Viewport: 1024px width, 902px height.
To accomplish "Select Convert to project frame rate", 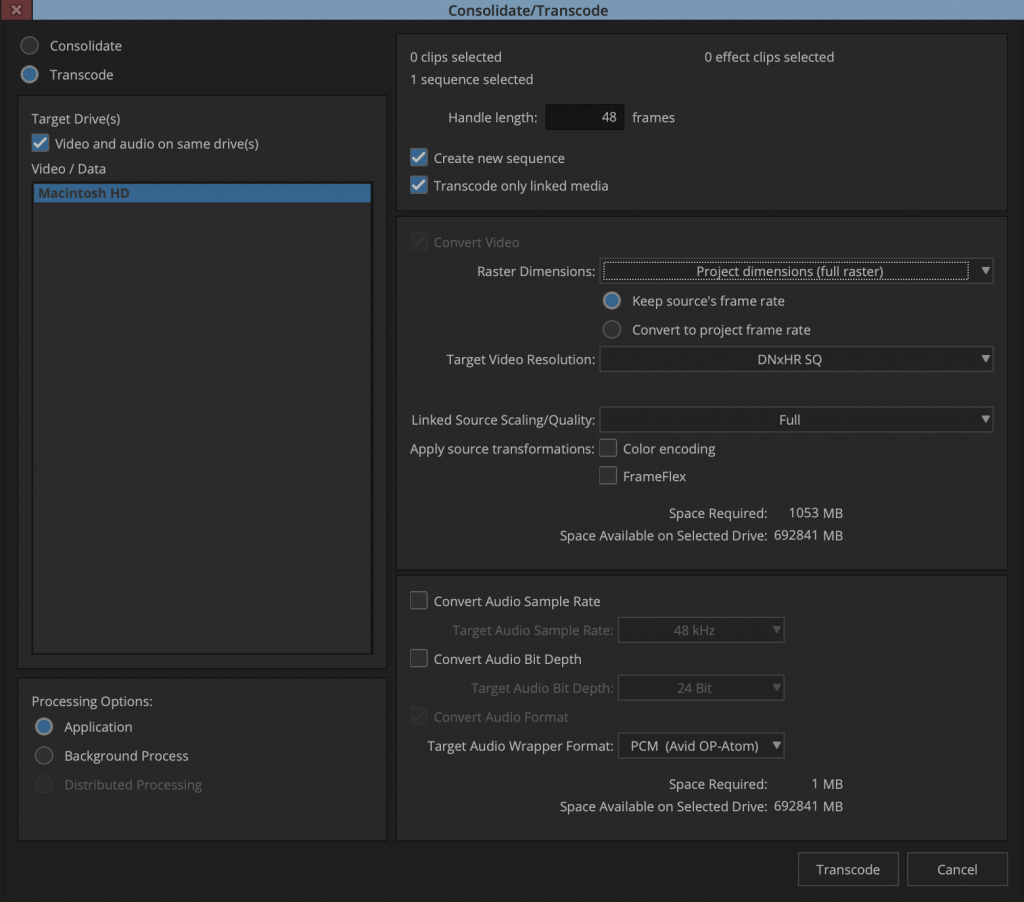I will [x=612, y=330].
